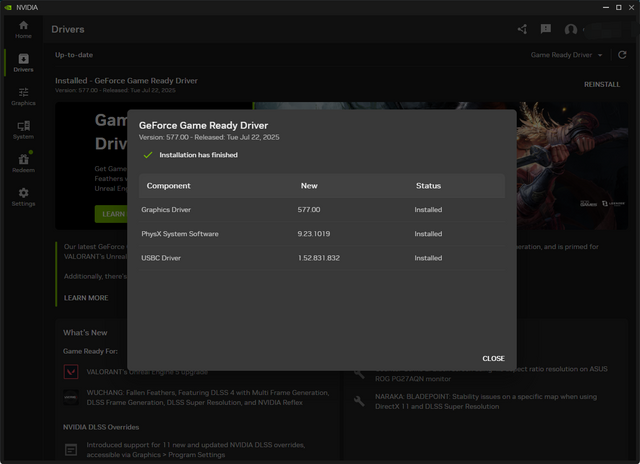Minimize the NVIDIA app window
Image resolution: width=640 pixels, height=464 pixels.
(x=606, y=7)
